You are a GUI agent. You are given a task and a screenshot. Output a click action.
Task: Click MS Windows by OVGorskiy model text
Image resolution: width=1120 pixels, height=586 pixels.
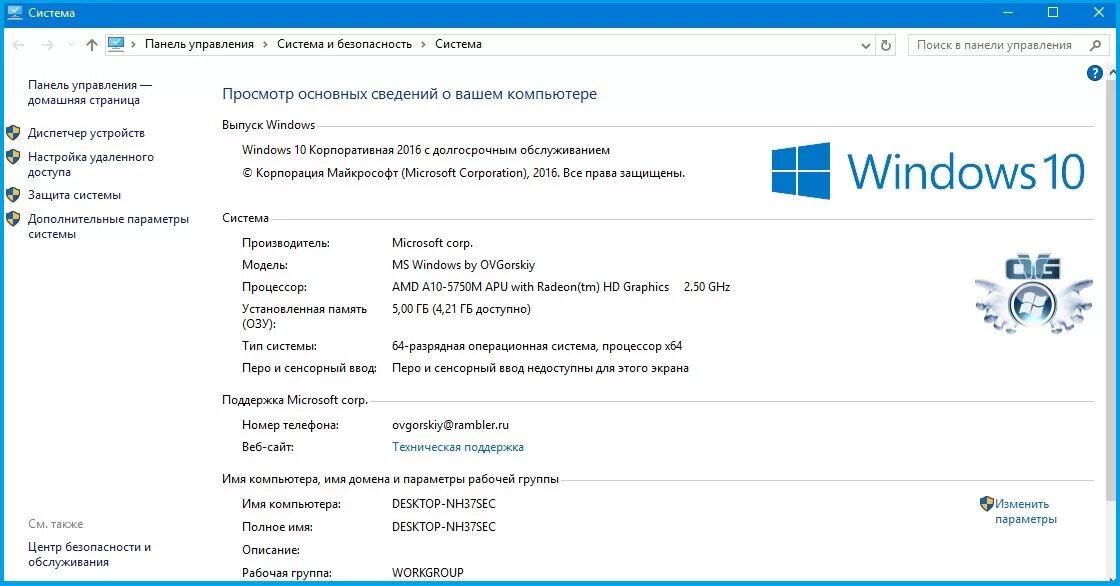pos(464,265)
